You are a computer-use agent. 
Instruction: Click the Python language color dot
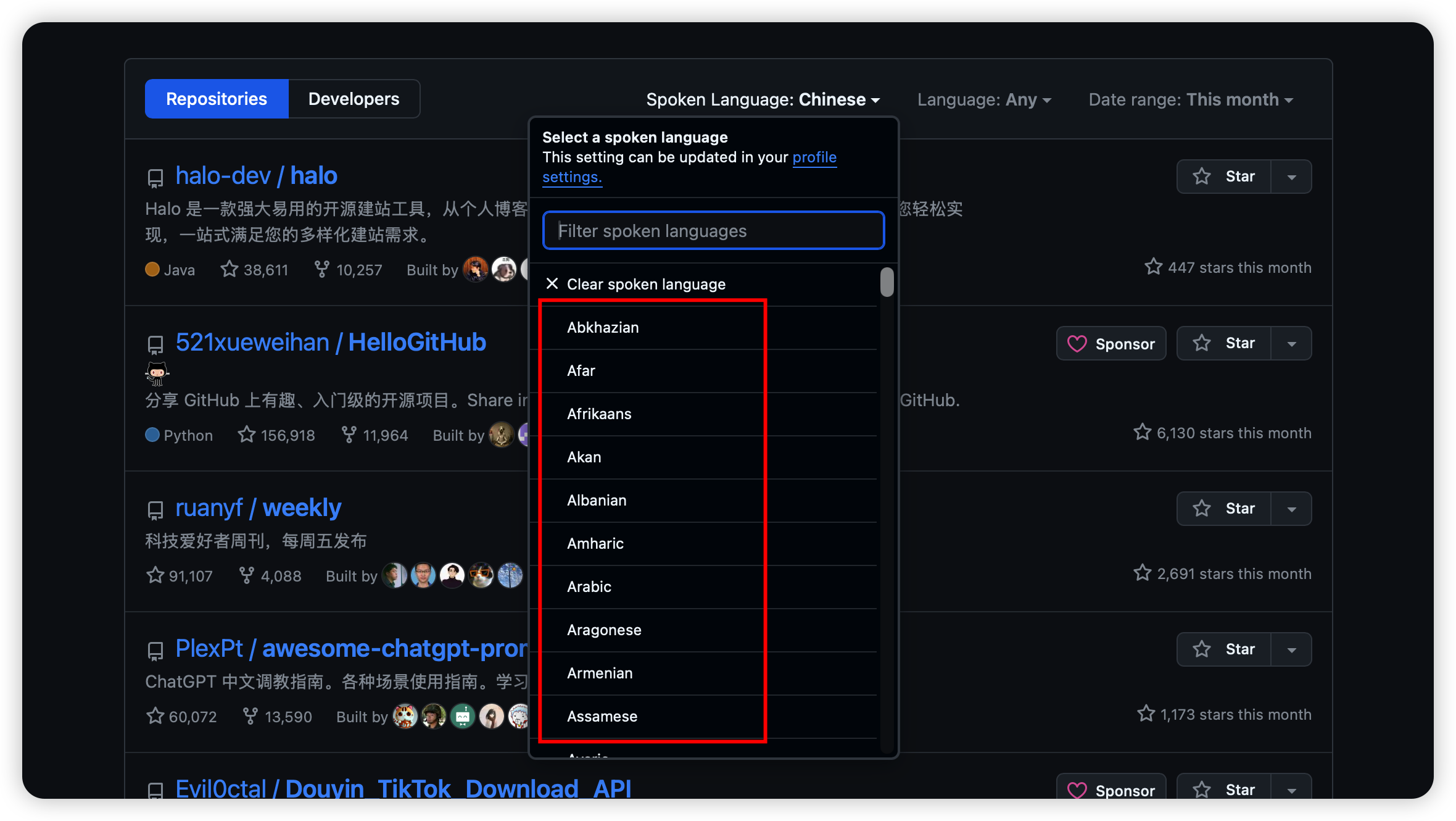coord(152,435)
